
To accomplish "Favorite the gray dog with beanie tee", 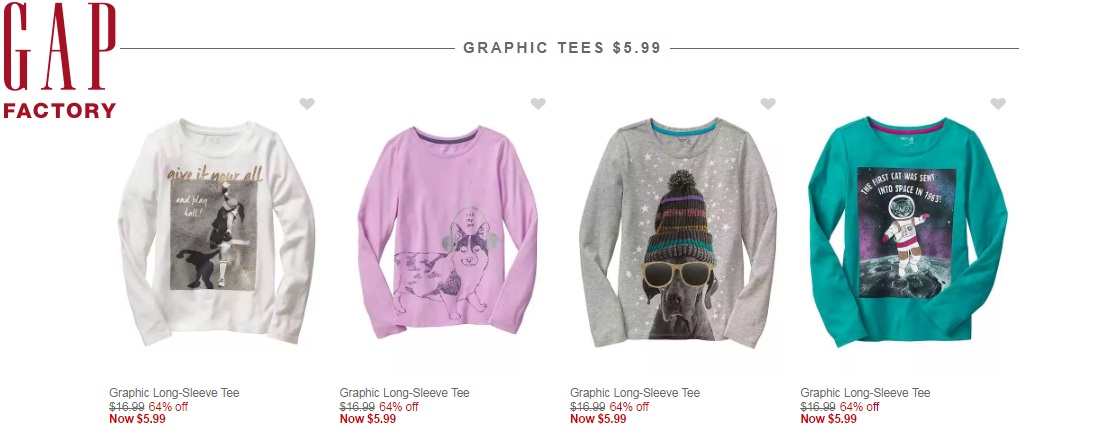I will pyautogui.click(x=768, y=104).
